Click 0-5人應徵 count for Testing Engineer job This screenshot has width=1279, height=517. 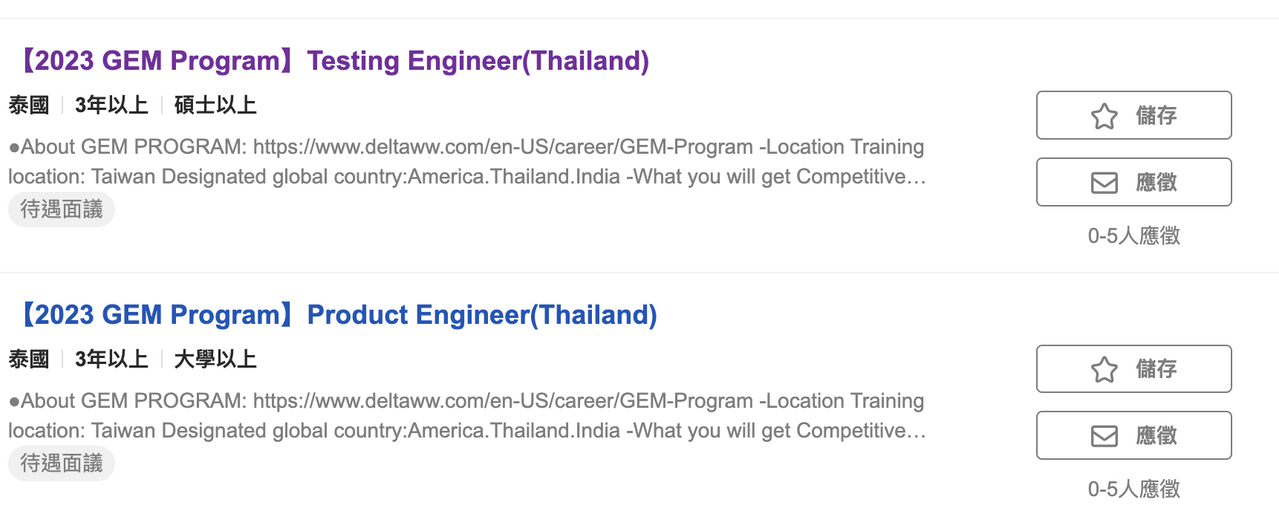[x=1134, y=236]
